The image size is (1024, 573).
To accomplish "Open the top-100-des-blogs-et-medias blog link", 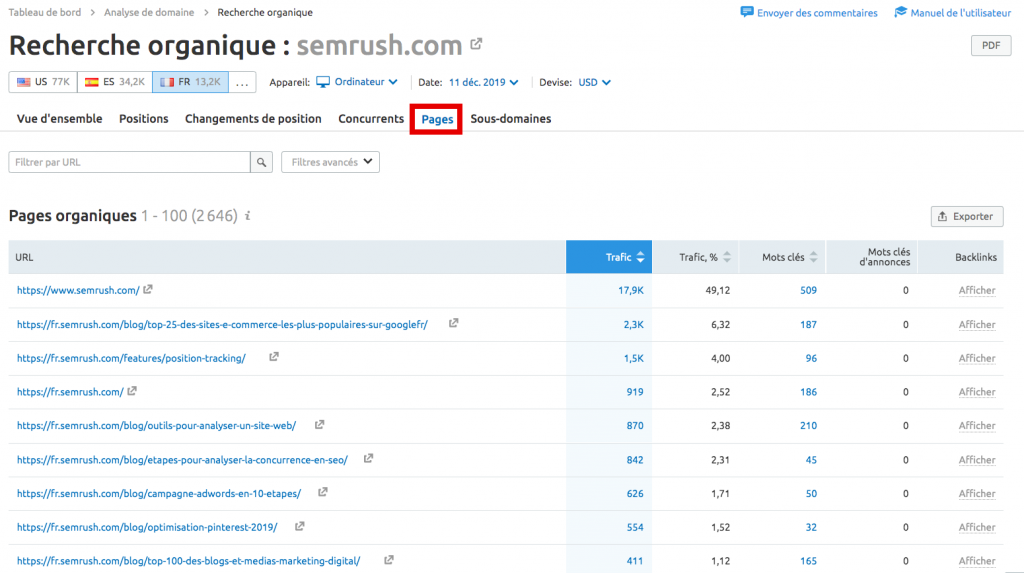I will (x=189, y=561).
